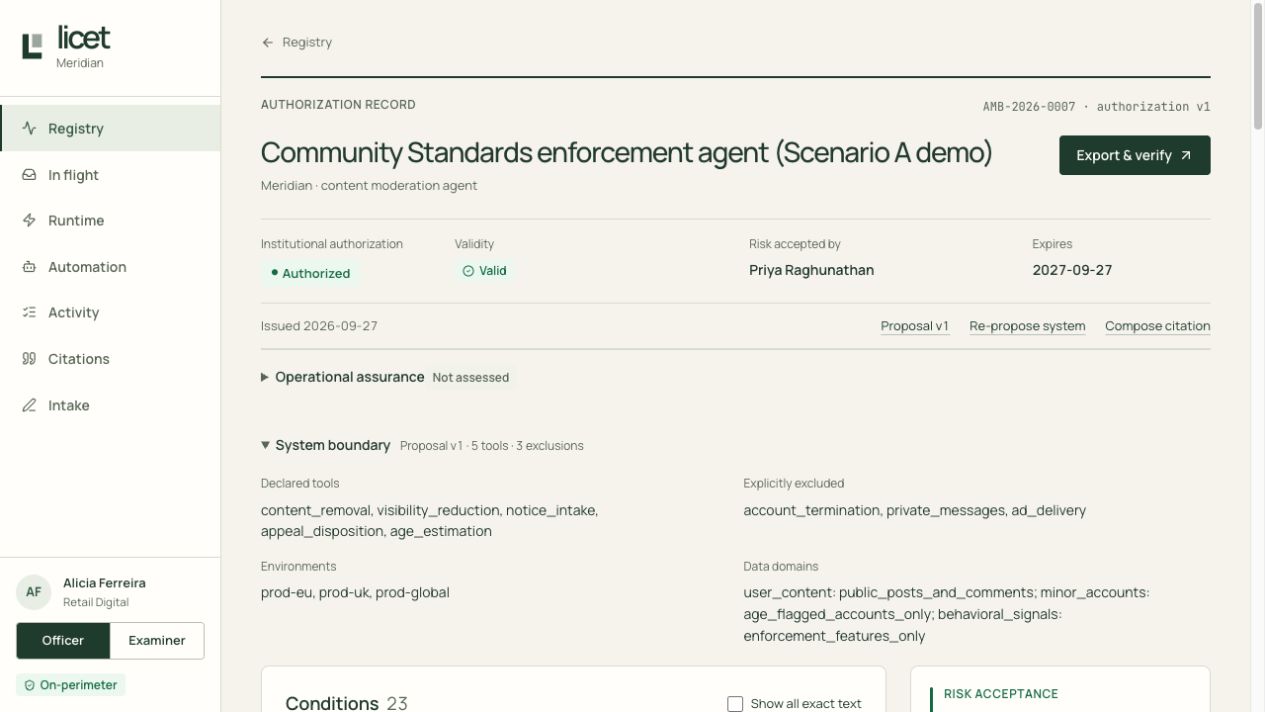Click the Valid status badge
Screen dimensions: 1265x712
point(485,271)
